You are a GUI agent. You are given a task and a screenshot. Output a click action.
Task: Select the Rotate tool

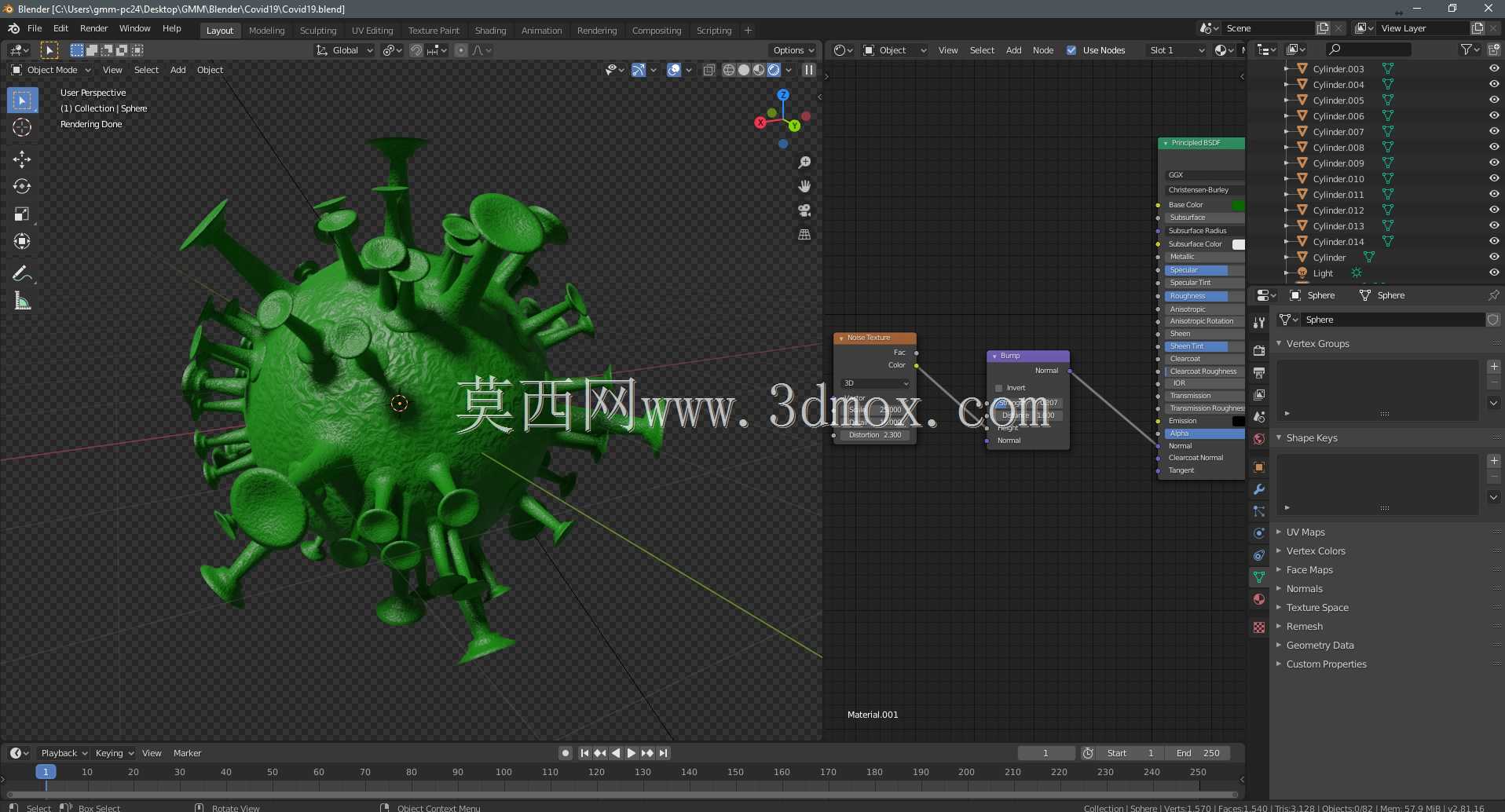click(x=22, y=187)
